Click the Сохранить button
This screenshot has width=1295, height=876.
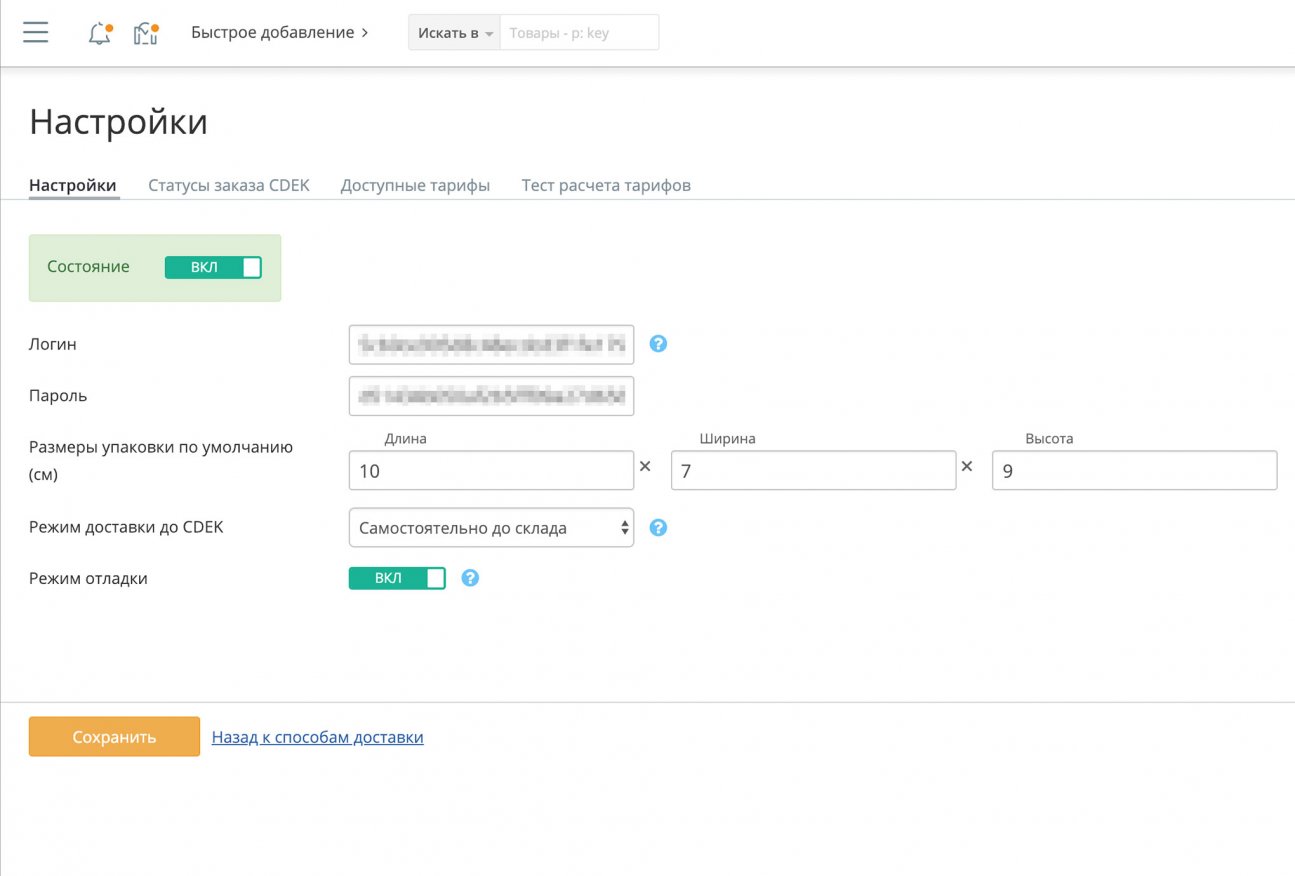pos(114,737)
